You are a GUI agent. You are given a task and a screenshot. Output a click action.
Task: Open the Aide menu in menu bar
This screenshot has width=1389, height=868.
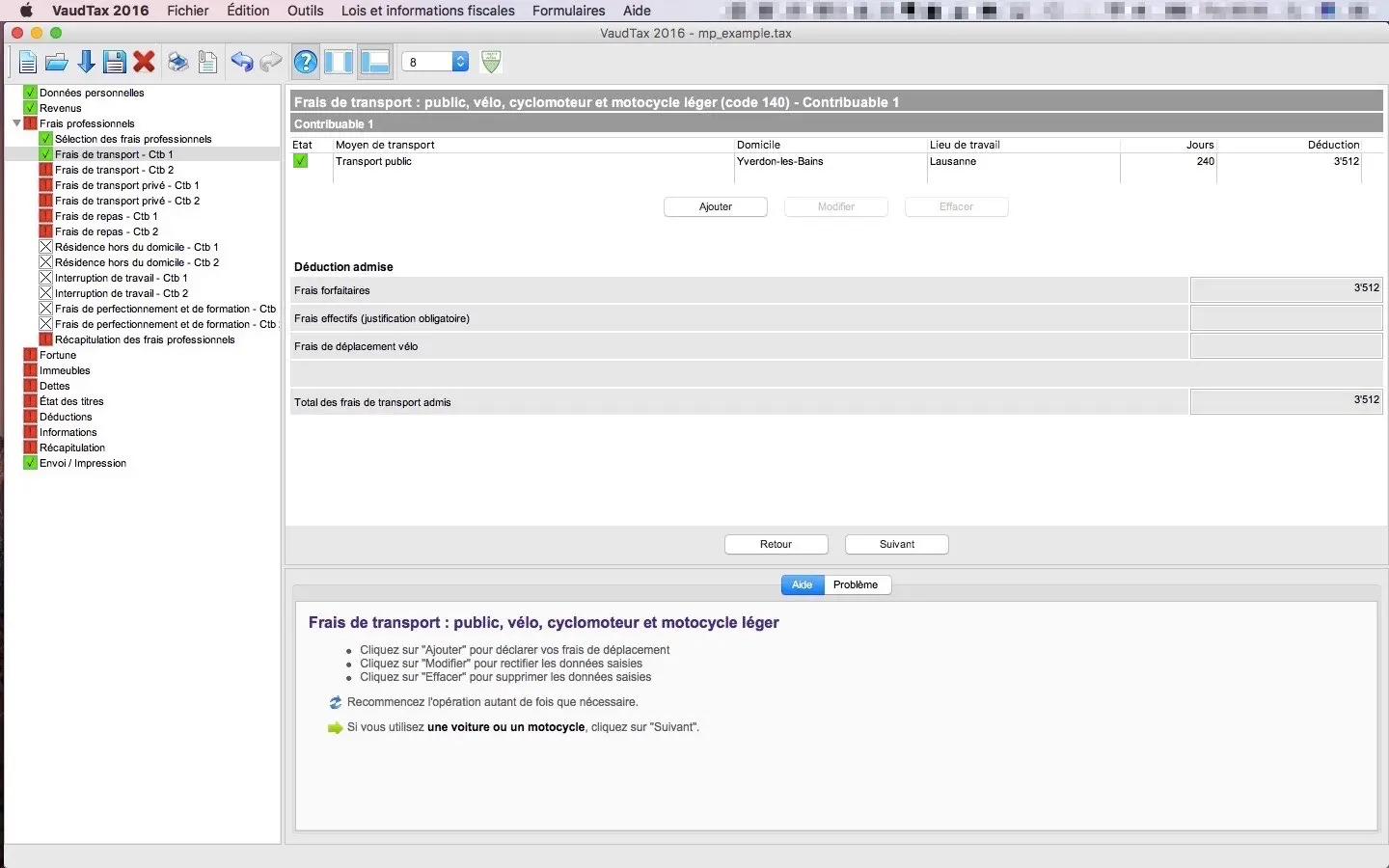click(x=637, y=11)
